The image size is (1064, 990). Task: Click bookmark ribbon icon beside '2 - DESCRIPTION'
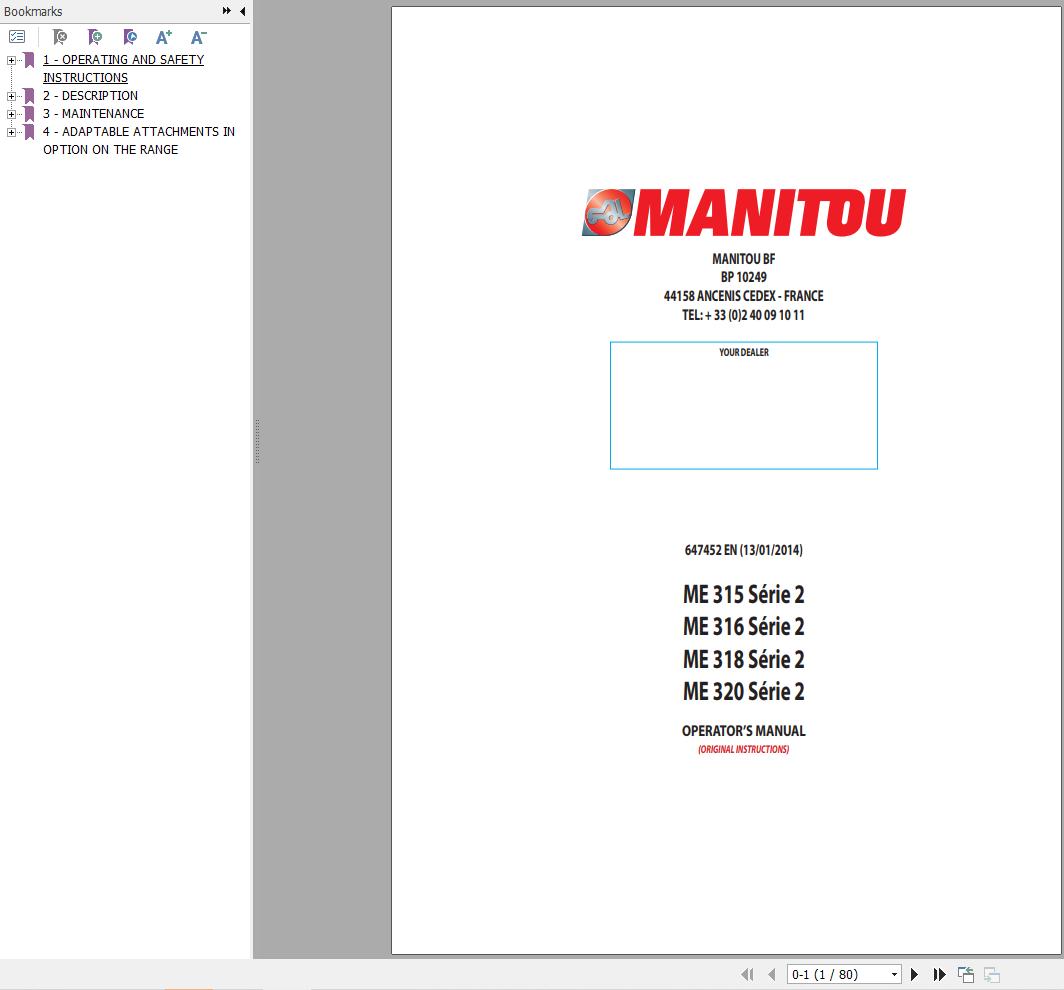28,96
